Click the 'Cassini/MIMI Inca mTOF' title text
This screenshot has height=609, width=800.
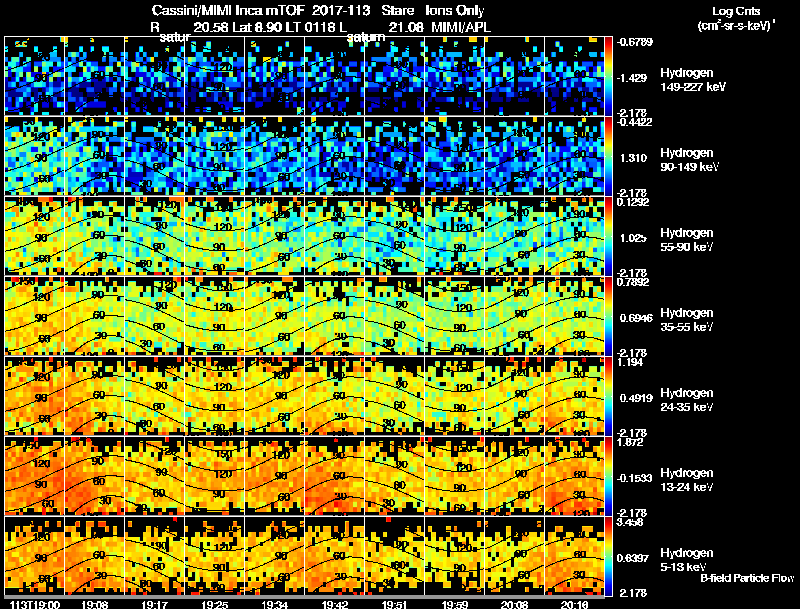[x=228, y=11]
